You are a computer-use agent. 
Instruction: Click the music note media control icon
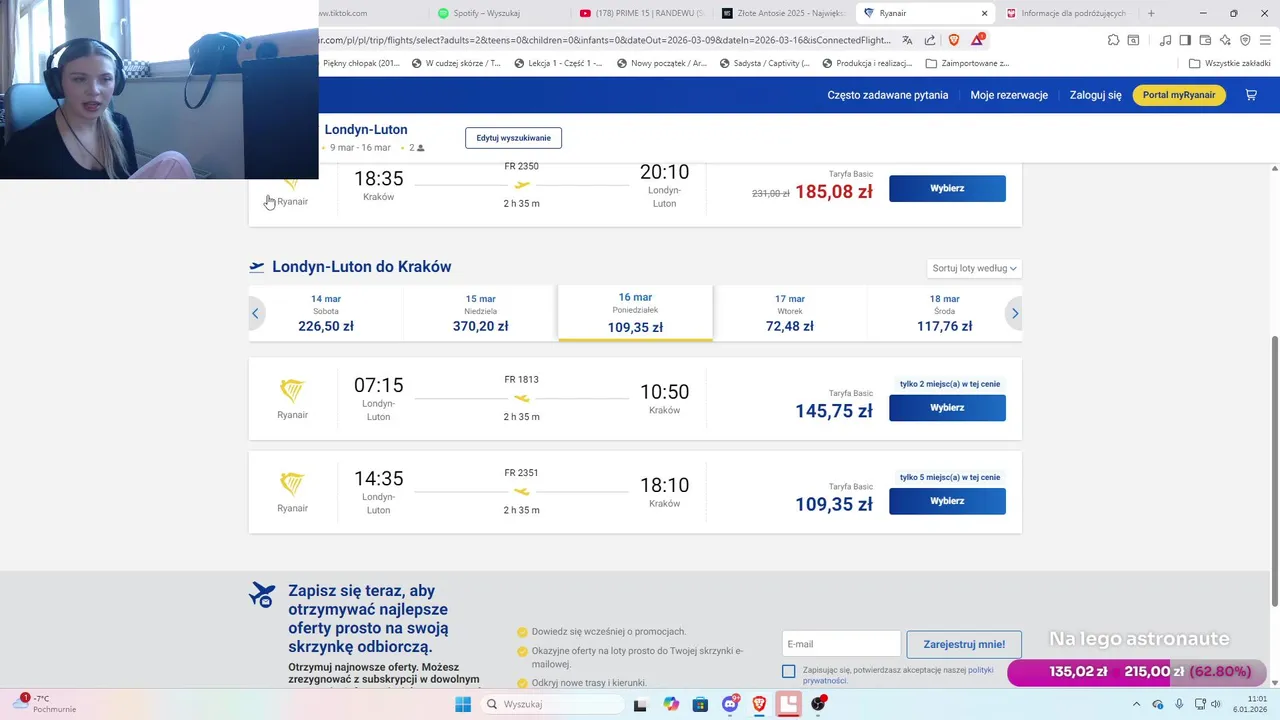tap(1165, 40)
